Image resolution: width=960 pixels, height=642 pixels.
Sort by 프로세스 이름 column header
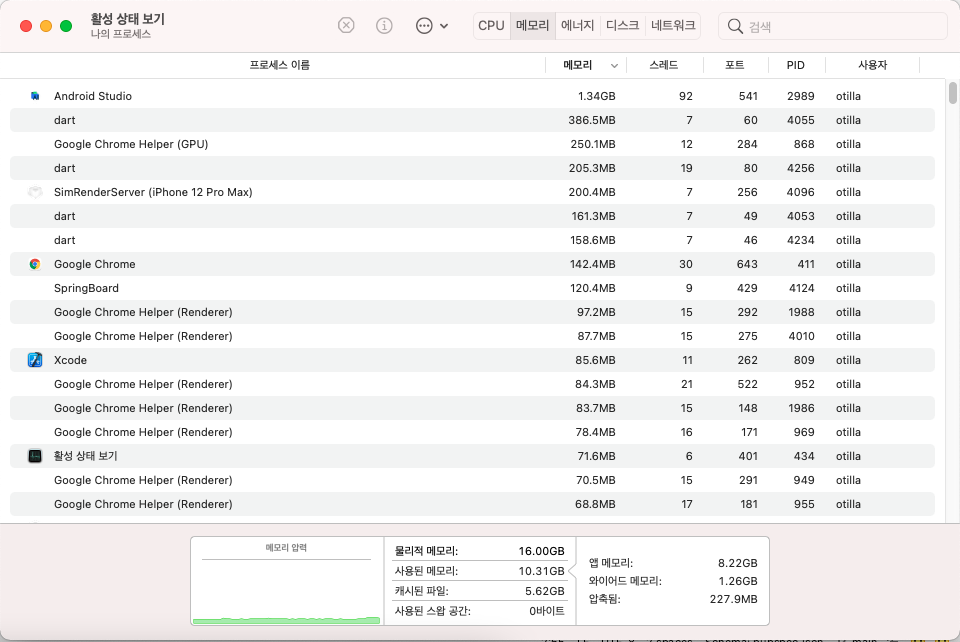(279, 65)
